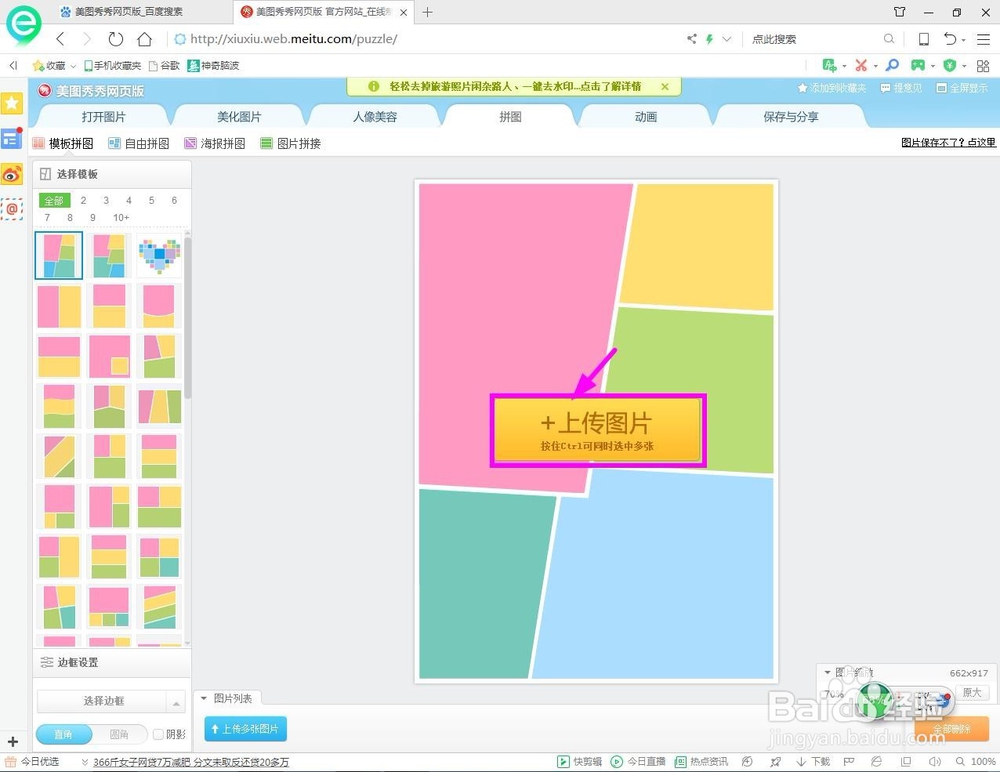The height and width of the screenshot is (772, 1000).
Task: Switch to the 保存与分享 tab
Action: [791, 117]
